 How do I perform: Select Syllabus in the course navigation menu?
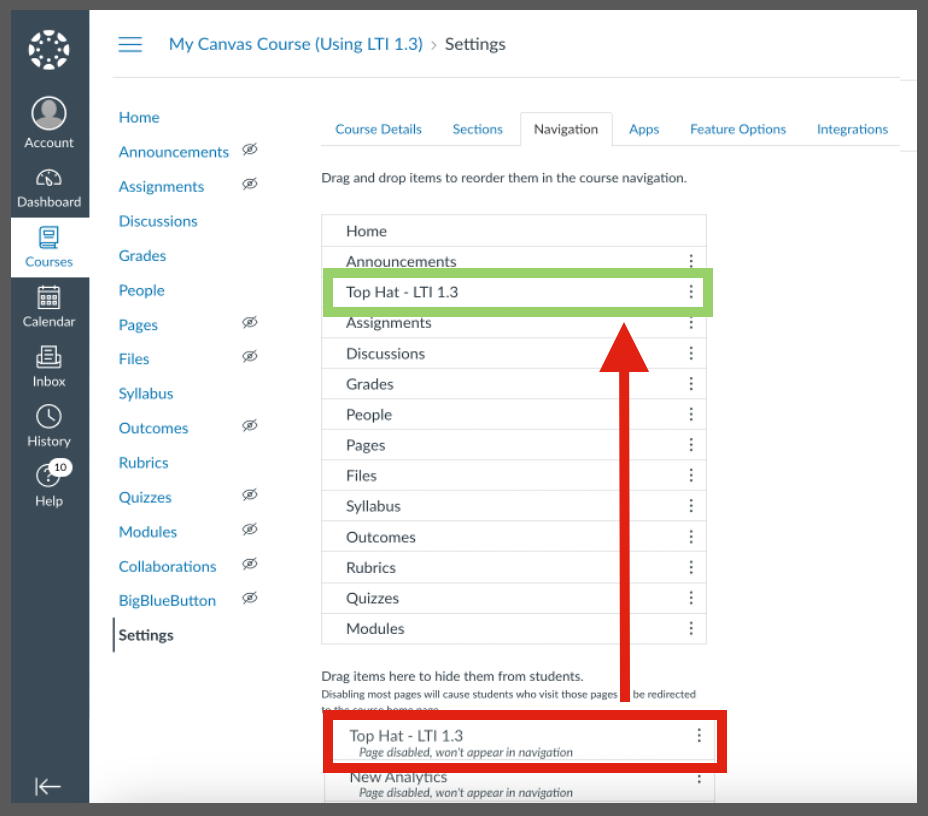tap(146, 393)
